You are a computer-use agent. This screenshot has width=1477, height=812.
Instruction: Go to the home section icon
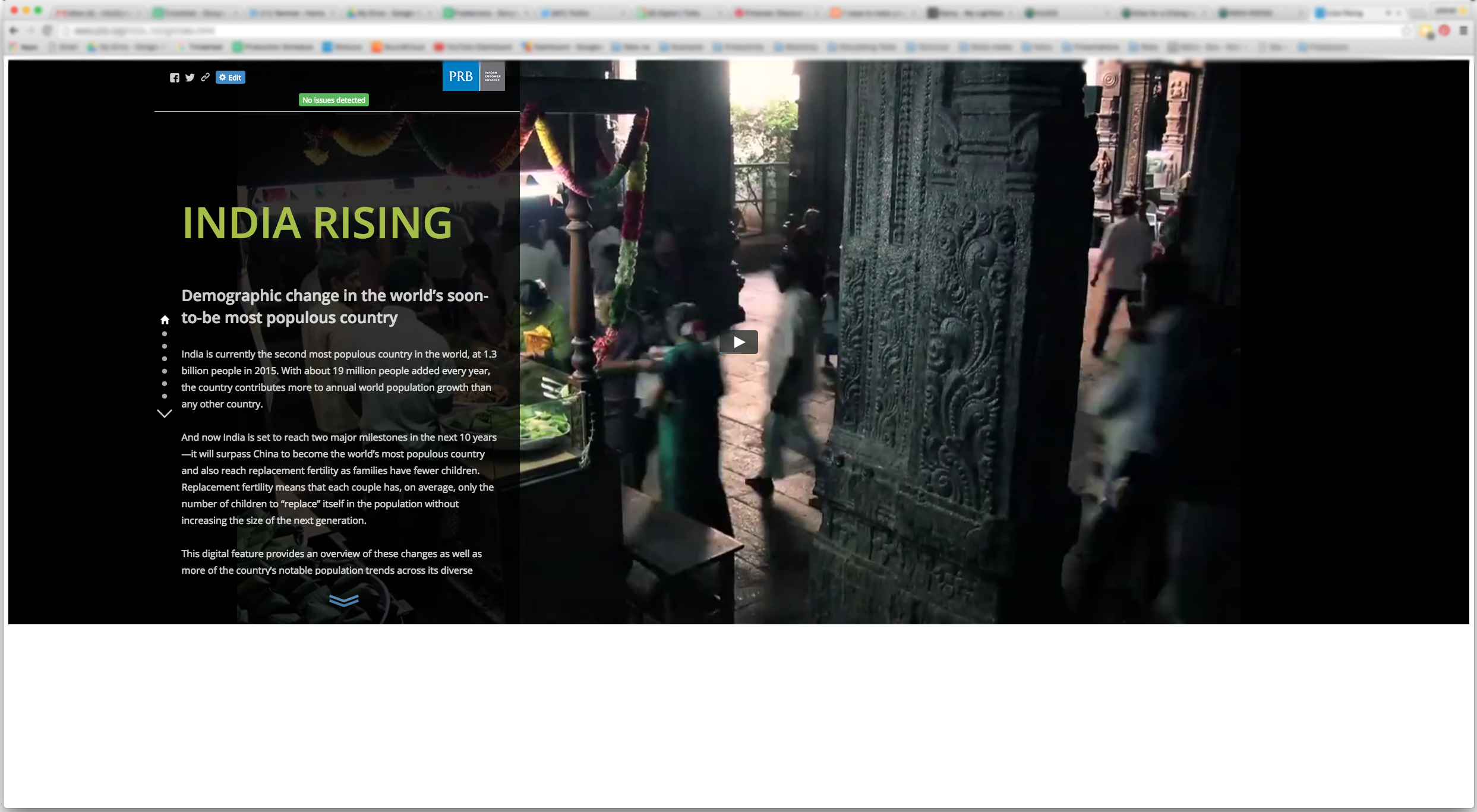(165, 320)
